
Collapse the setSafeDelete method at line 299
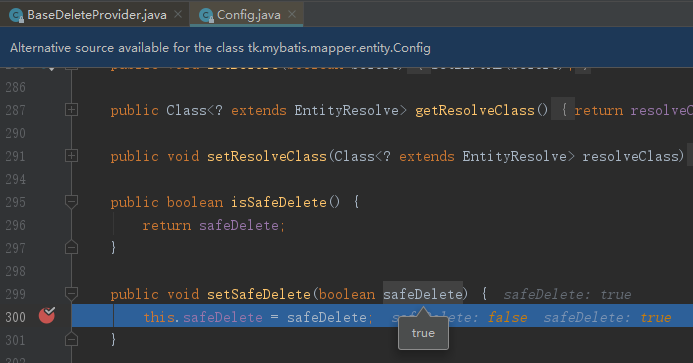[x=71, y=293]
